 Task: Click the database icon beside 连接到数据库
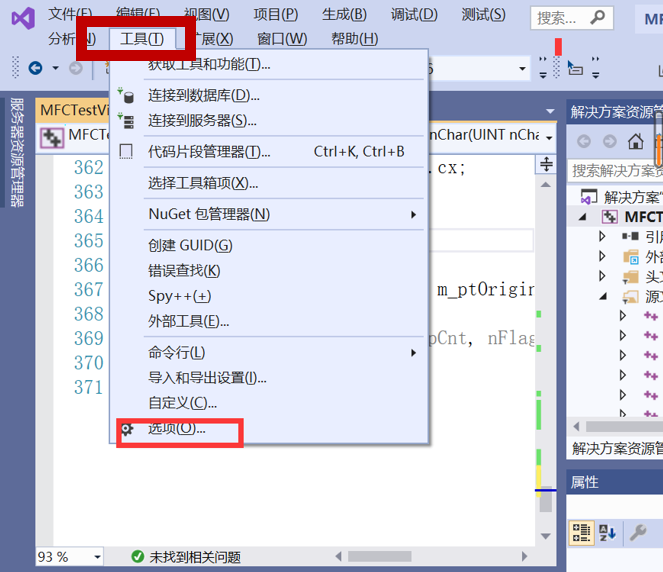126,96
